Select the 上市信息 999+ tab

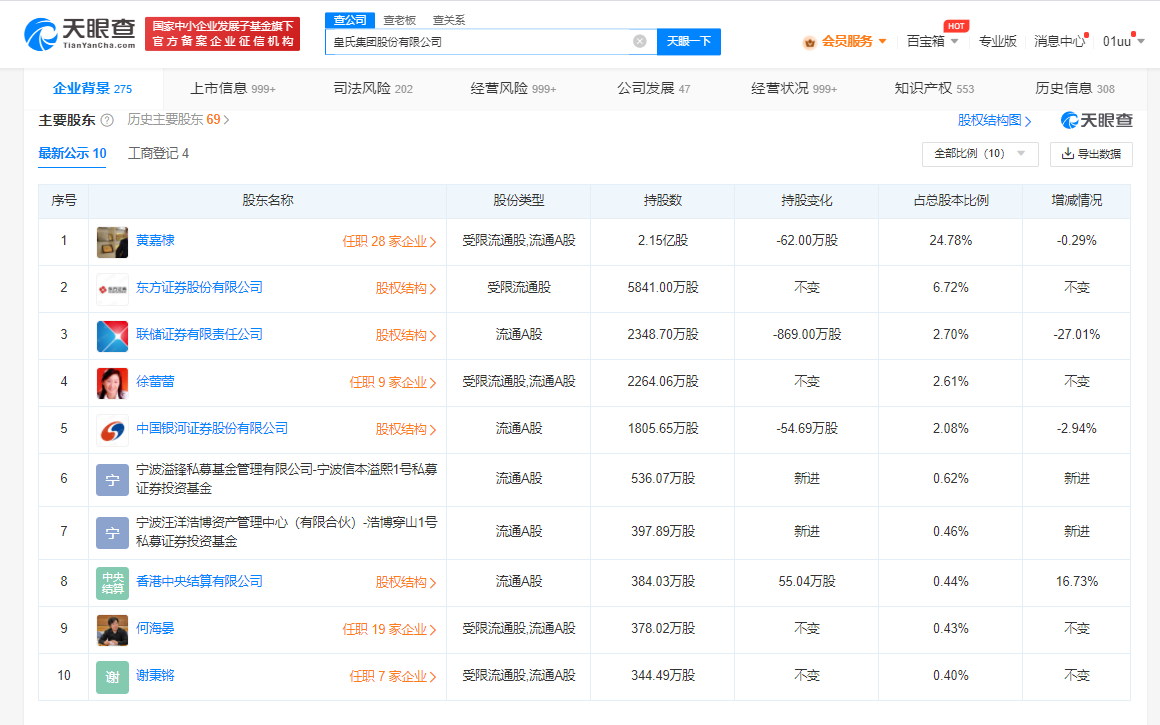coord(233,89)
